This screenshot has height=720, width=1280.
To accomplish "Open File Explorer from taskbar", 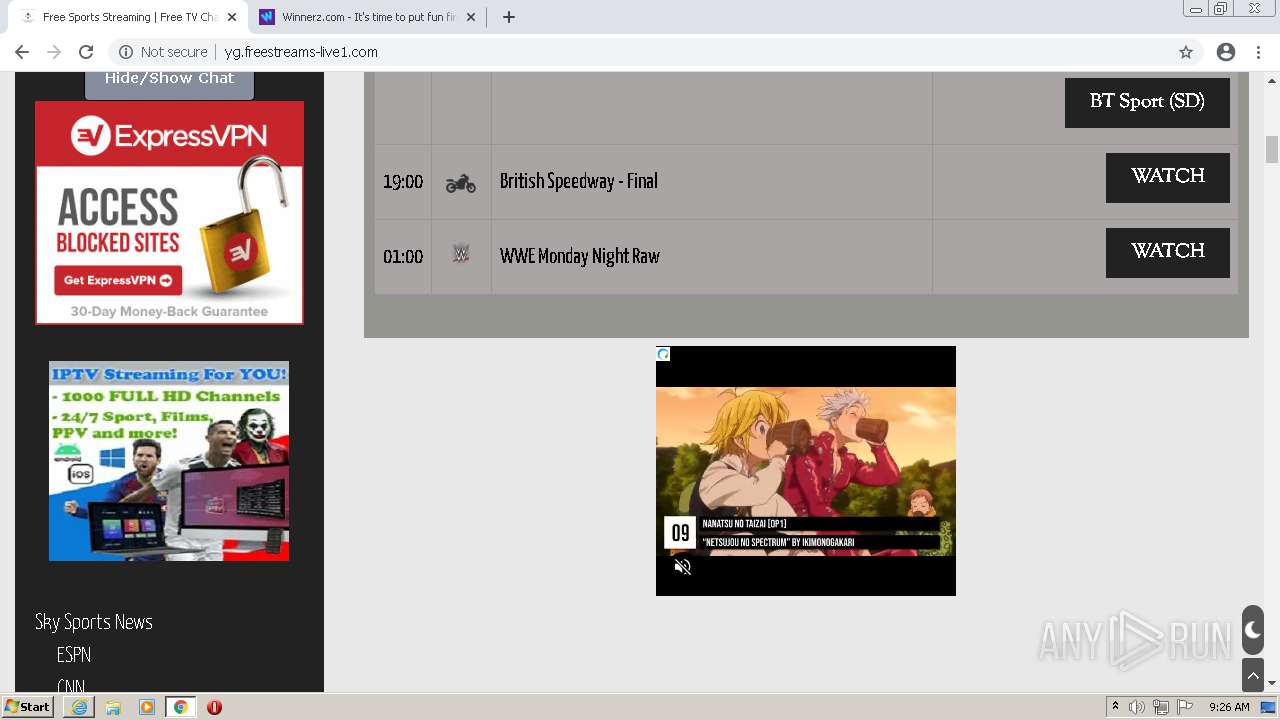I will click(x=113, y=707).
